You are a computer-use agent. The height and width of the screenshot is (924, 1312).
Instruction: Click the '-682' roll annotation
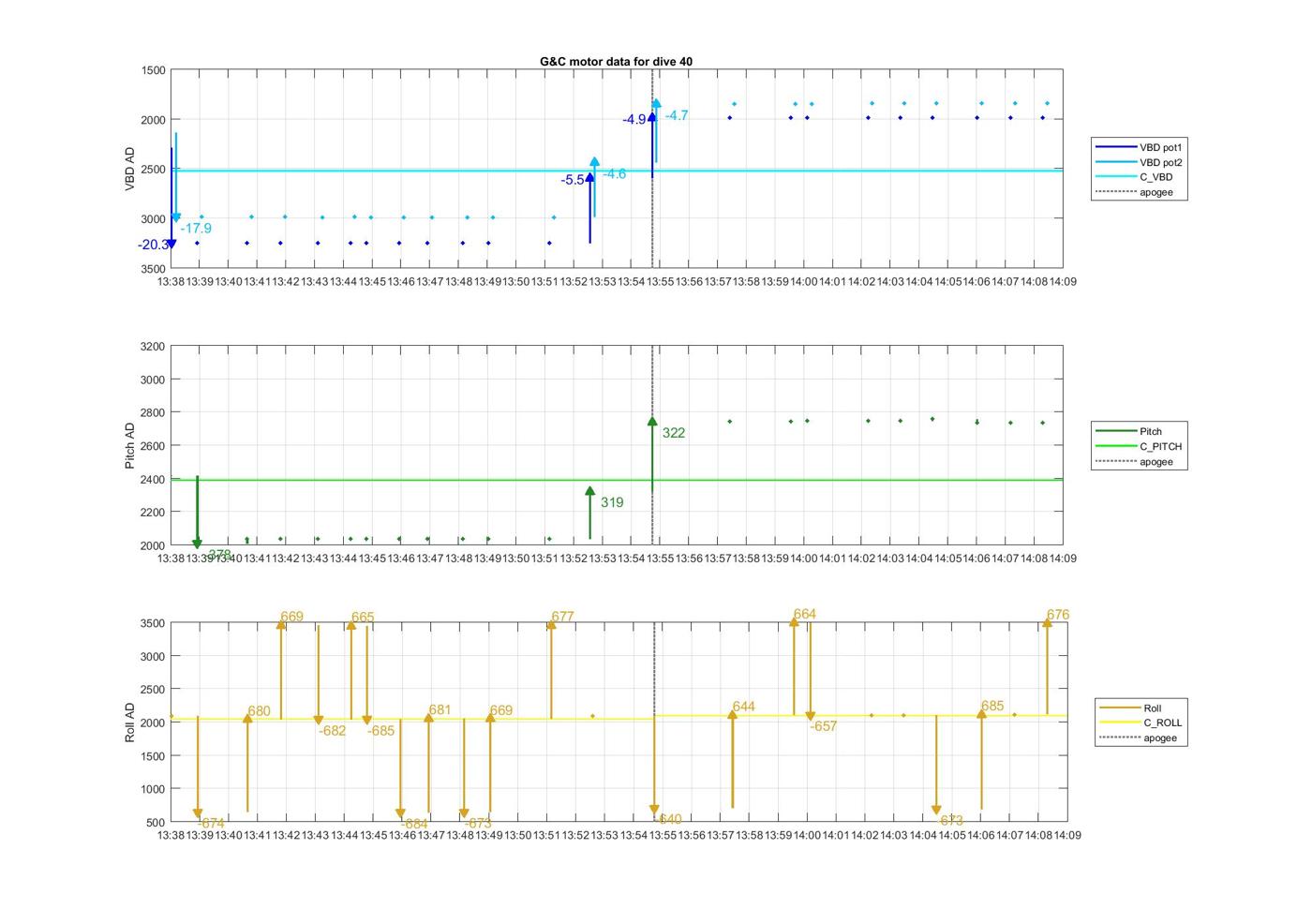point(333,731)
